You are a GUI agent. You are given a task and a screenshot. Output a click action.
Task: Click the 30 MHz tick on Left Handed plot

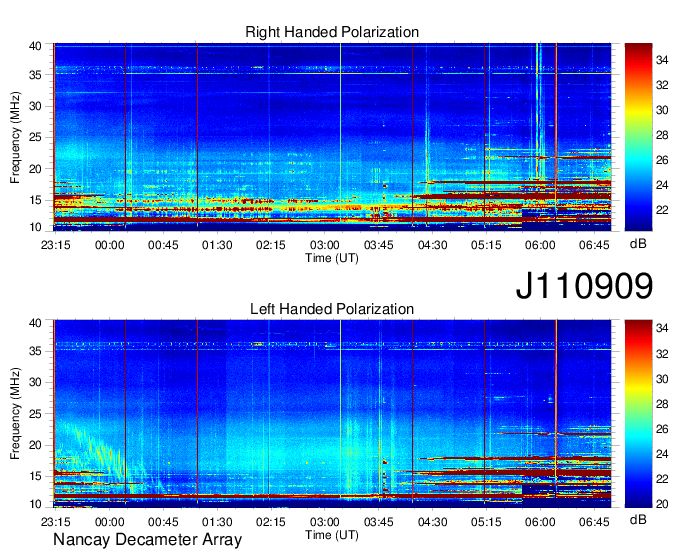tap(35, 382)
